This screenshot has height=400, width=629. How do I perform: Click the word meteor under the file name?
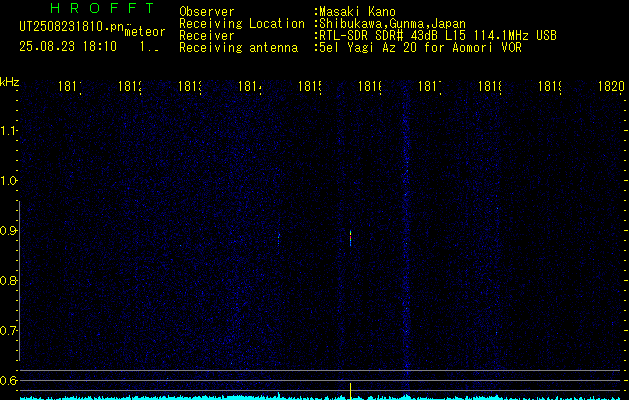tap(145, 32)
